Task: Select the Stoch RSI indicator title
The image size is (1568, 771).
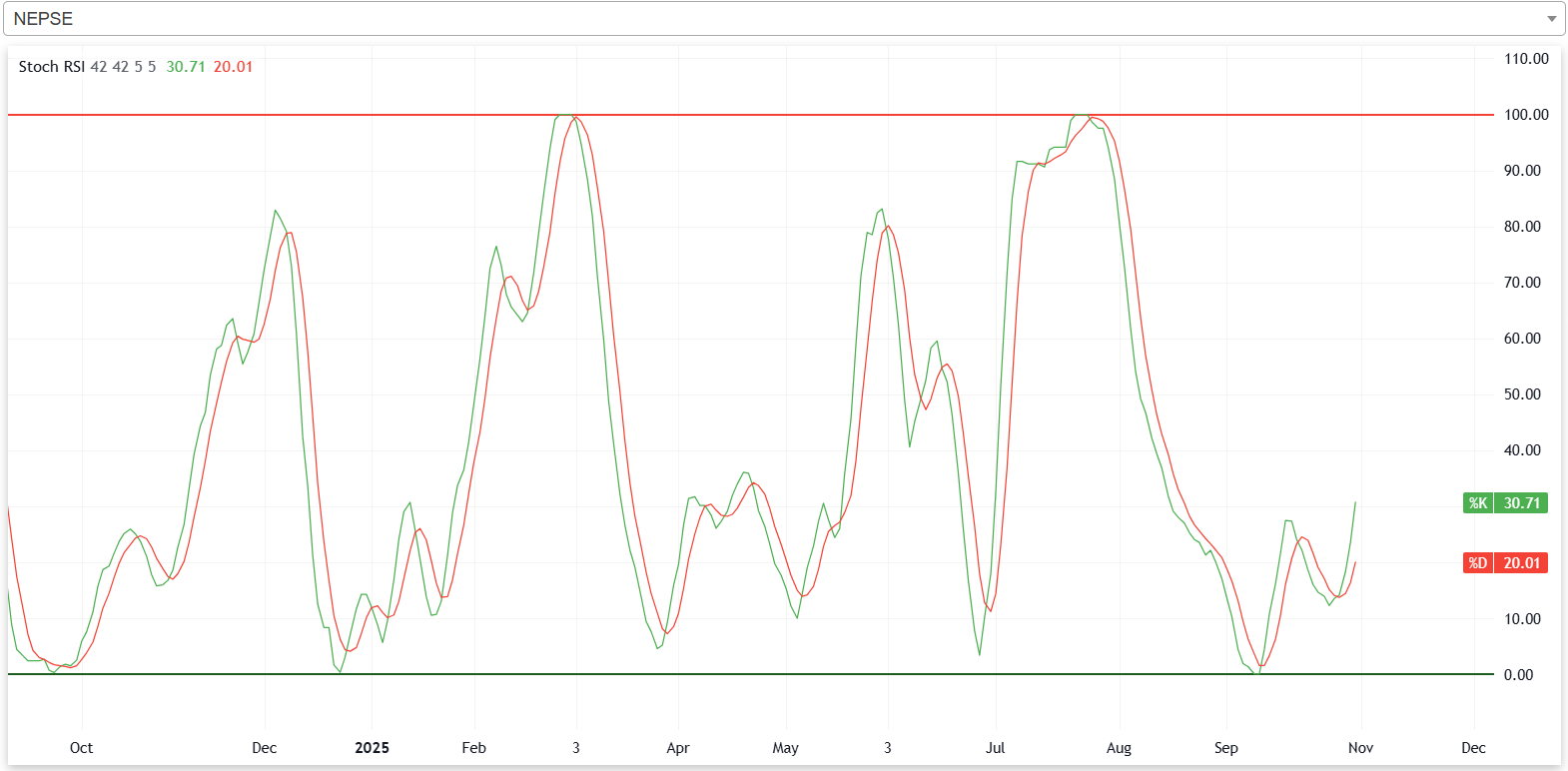Action: pyautogui.click(x=51, y=67)
